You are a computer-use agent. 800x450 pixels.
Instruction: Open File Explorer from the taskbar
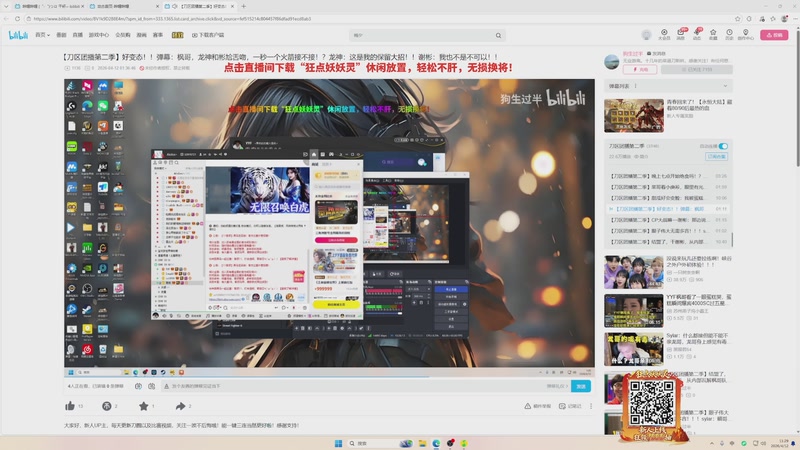[422, 443]
